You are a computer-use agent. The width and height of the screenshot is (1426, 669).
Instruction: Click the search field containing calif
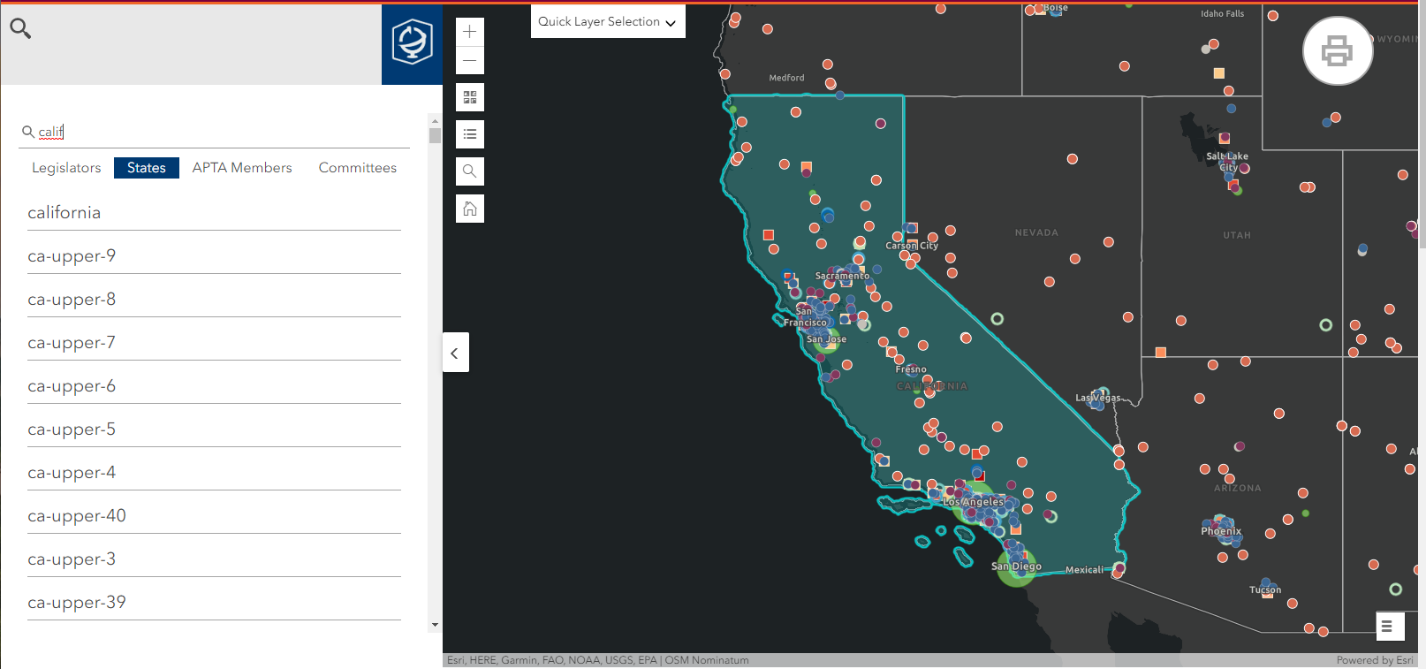[x=214, y=132]
